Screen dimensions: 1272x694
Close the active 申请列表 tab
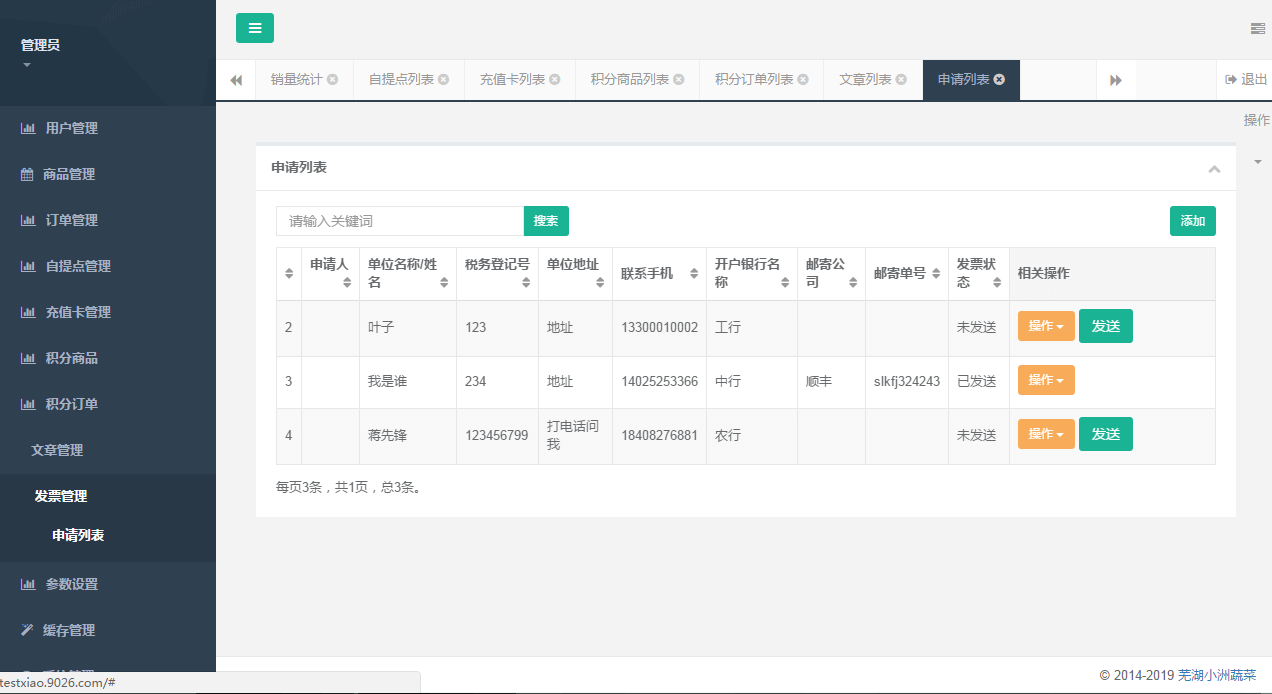[x=999, y=80]
